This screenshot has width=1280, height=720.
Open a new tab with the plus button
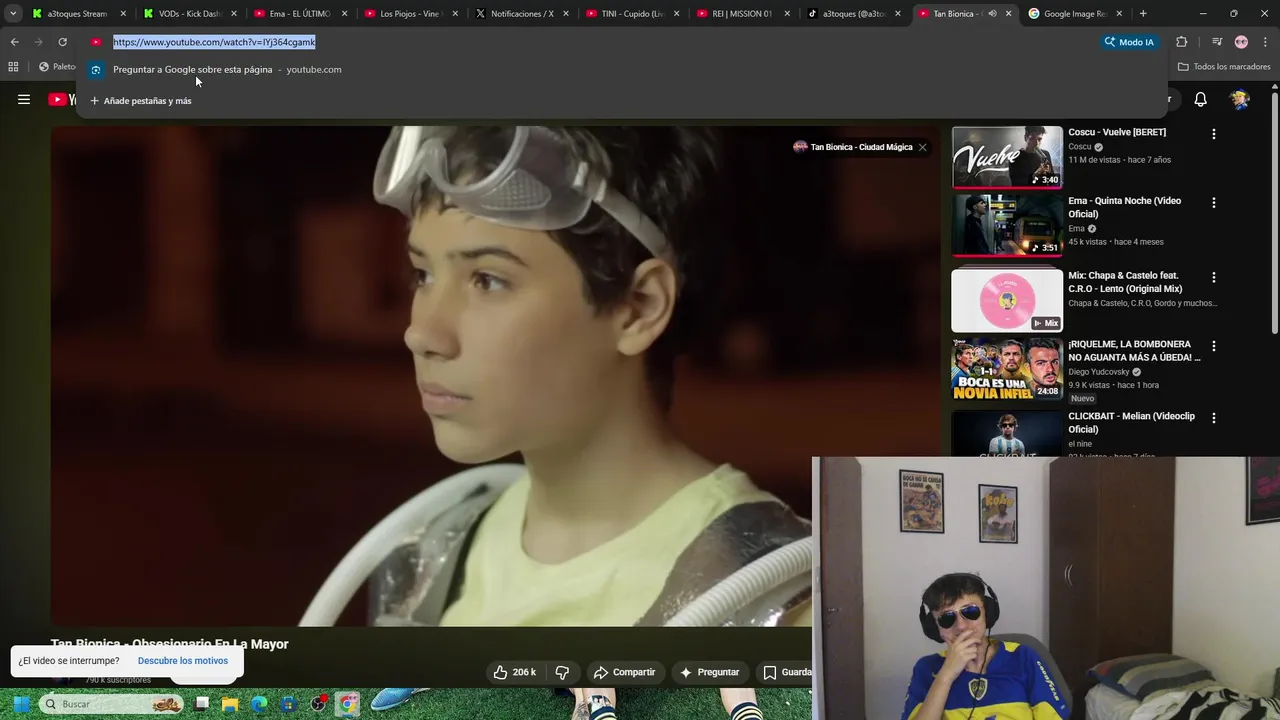[x=1143, y=14]
